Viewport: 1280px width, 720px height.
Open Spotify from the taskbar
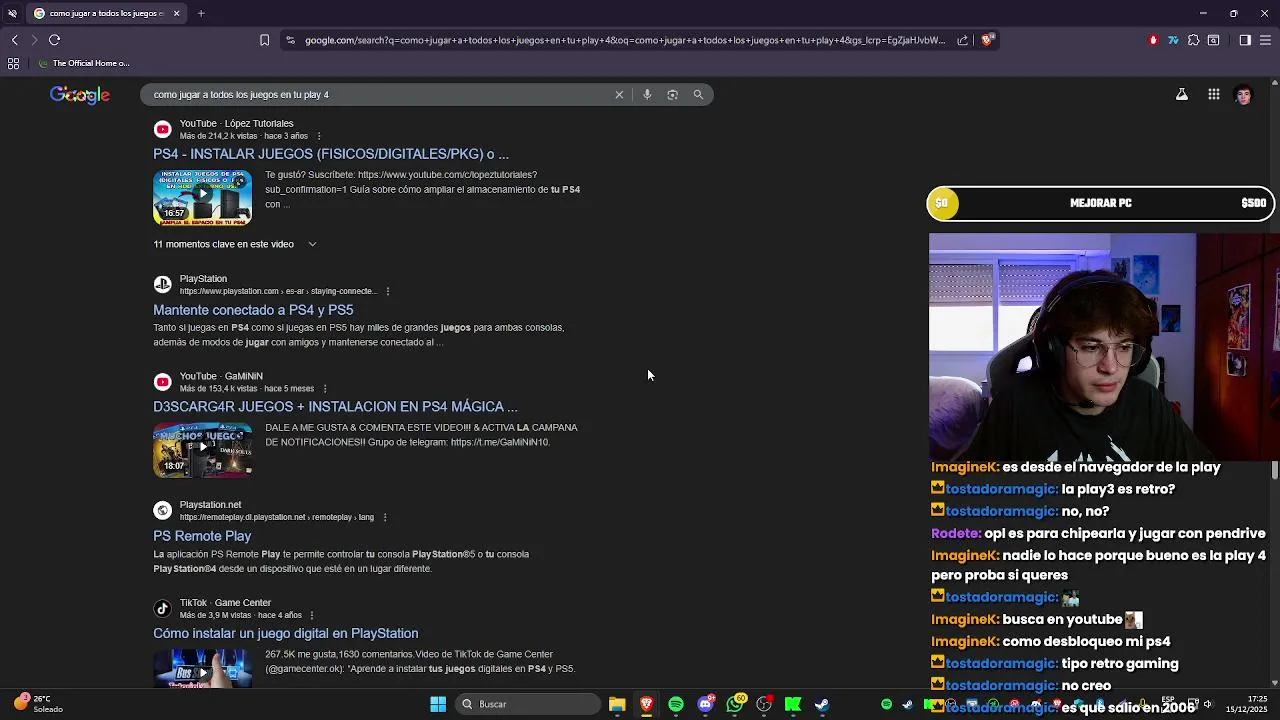(676, 704)
